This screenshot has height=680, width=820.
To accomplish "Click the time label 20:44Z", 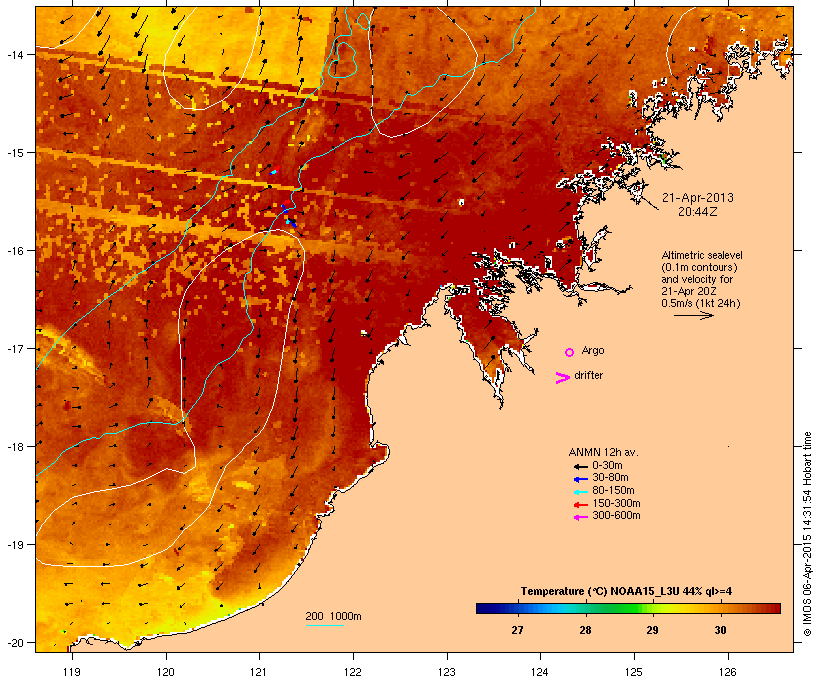I will [697, 212].
